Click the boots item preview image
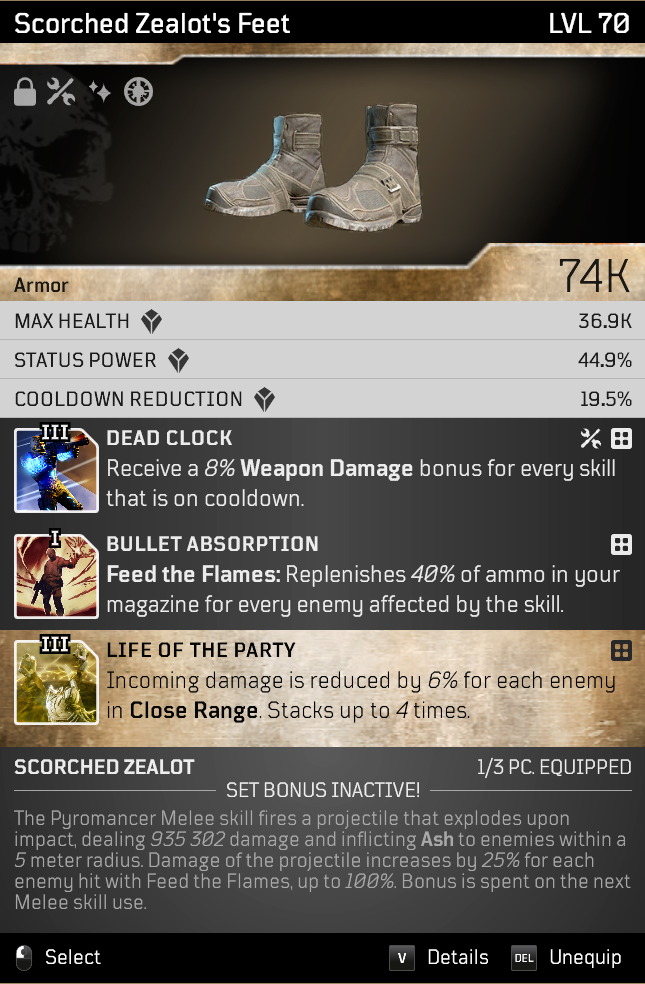Viewport: 645px width, 984px height. pyautogui.click(x=313, y=166)
